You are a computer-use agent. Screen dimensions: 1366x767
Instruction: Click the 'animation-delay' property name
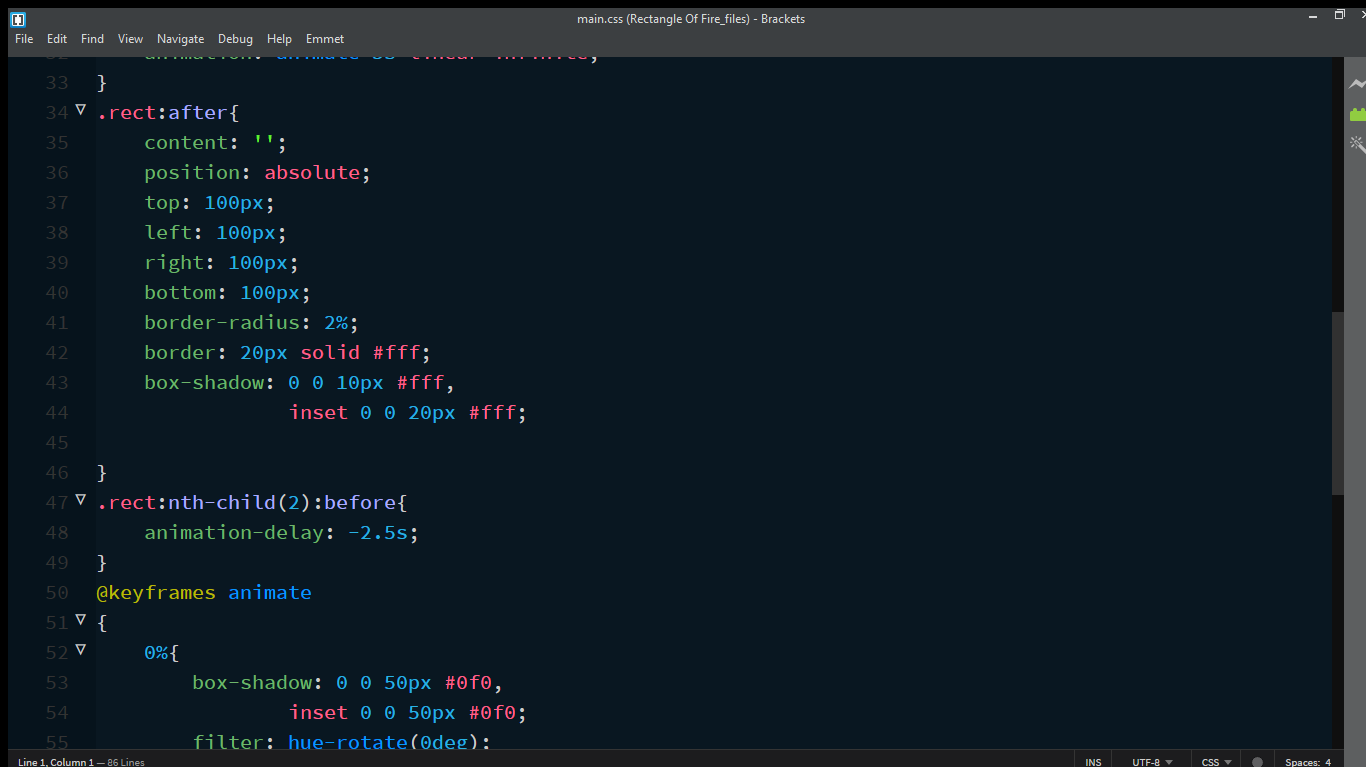pos(234,533)
